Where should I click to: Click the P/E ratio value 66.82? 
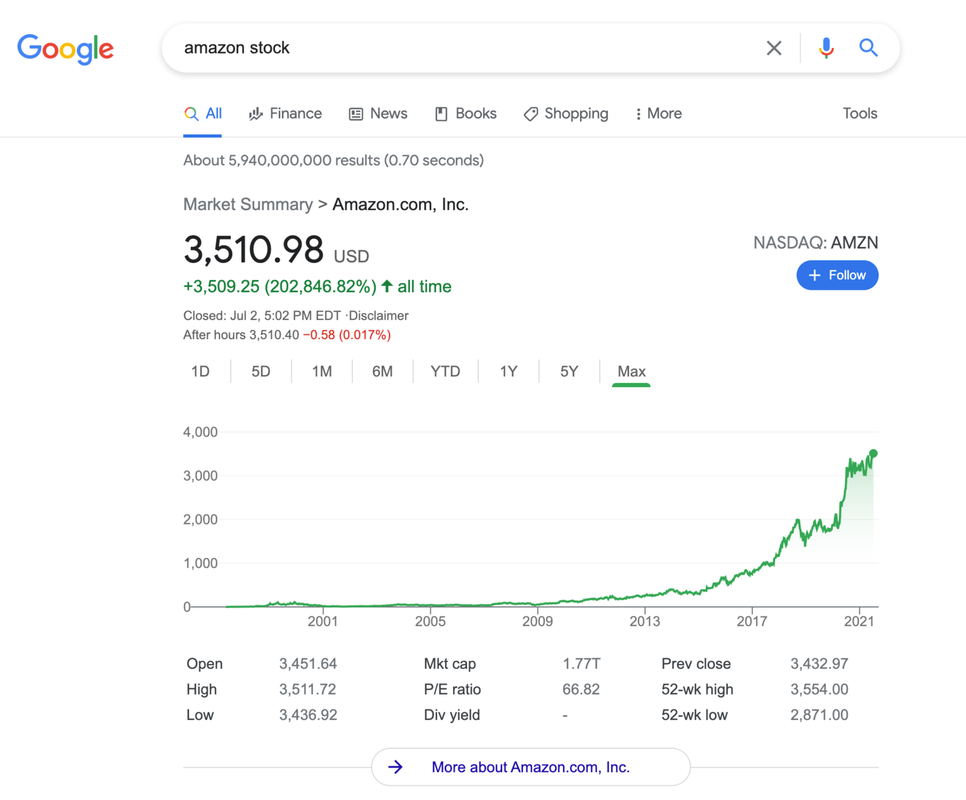pos(581,689)
